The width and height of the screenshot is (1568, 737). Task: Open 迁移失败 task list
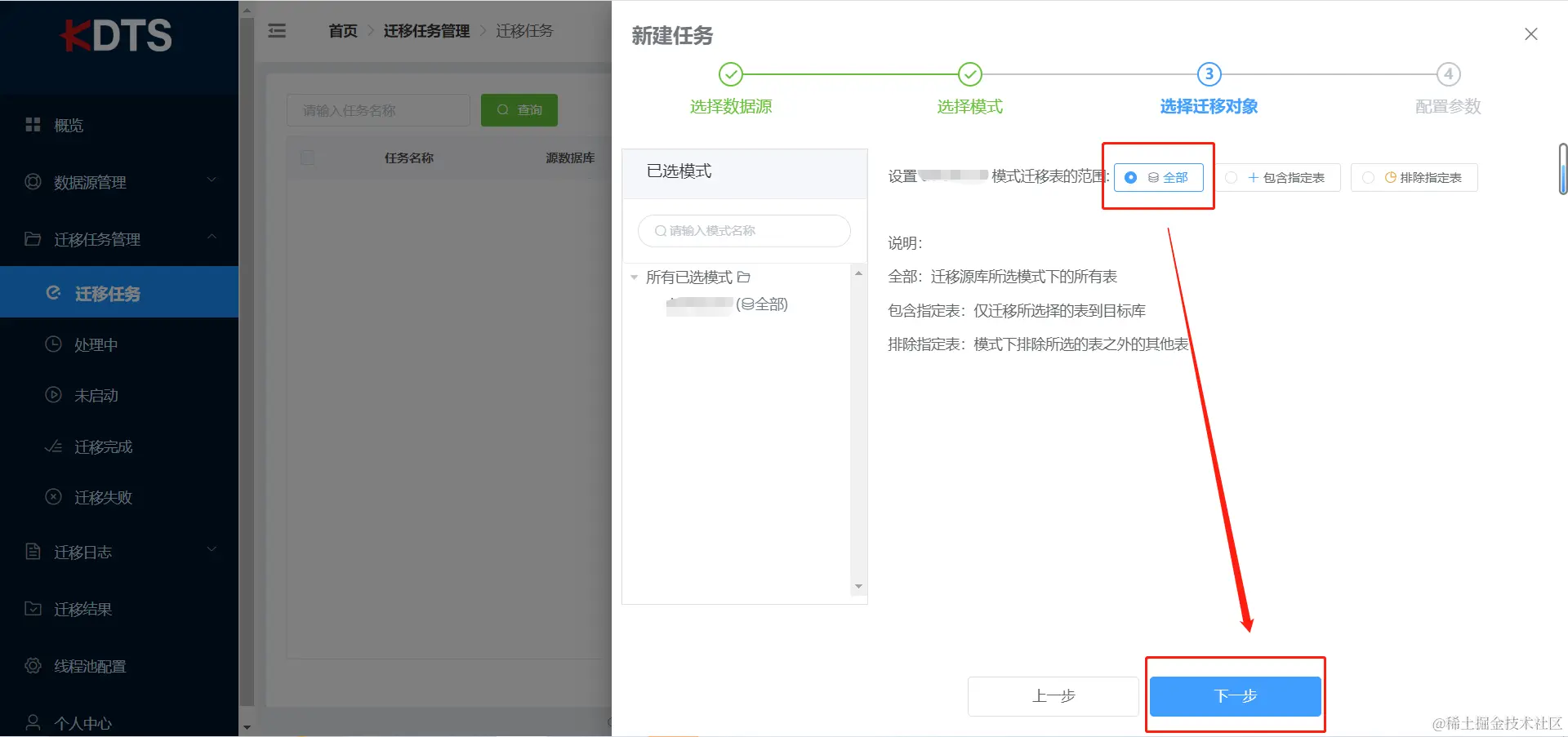coord(119,497)
